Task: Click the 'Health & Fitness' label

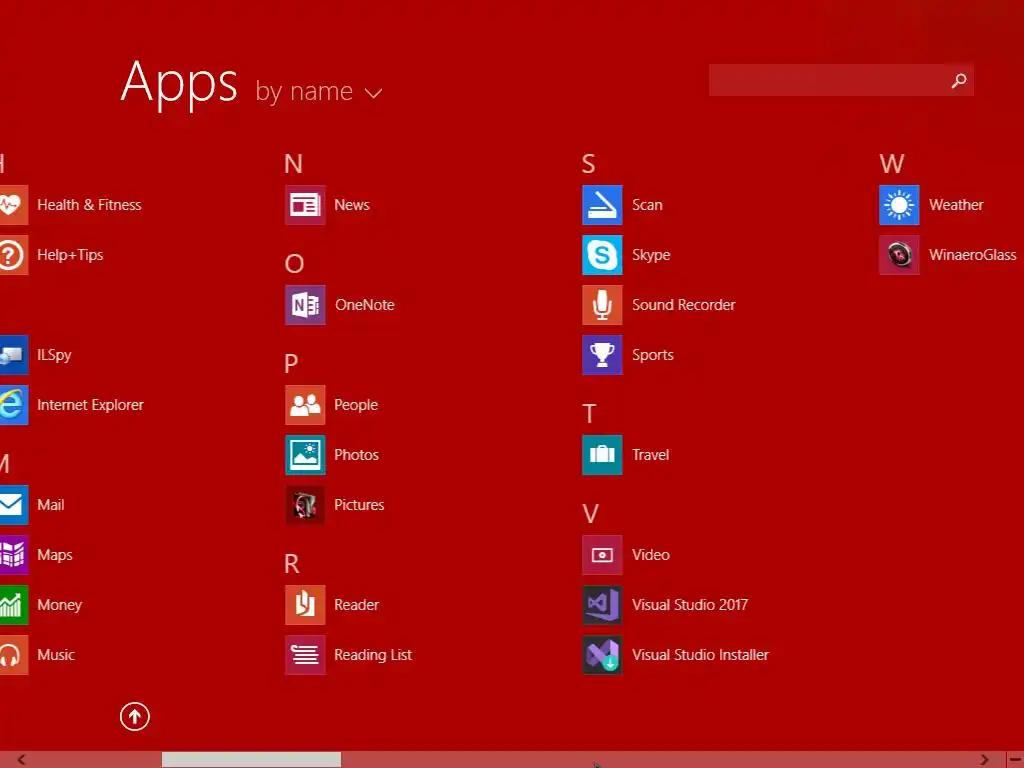Action: 89,205
